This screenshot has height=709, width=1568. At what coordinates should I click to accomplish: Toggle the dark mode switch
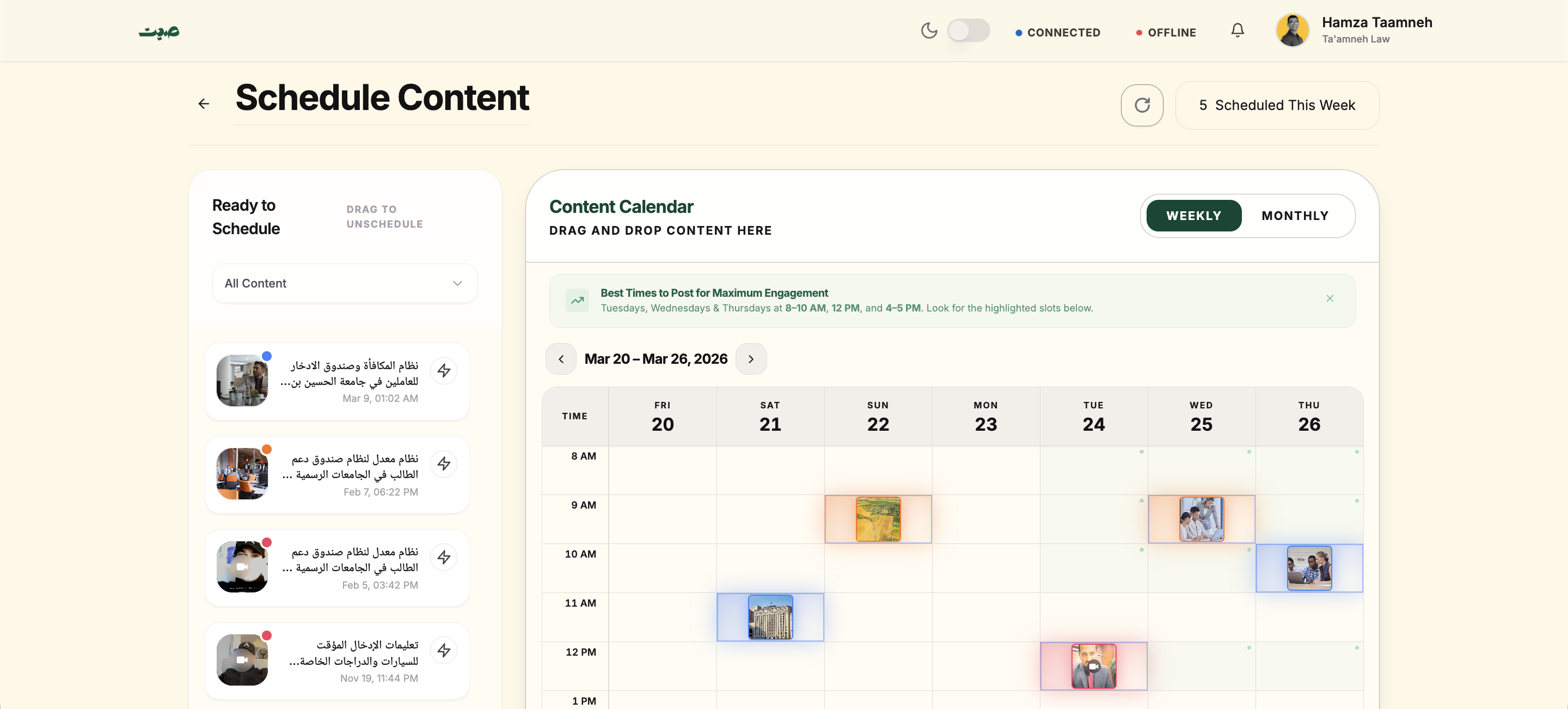[969, 30]
